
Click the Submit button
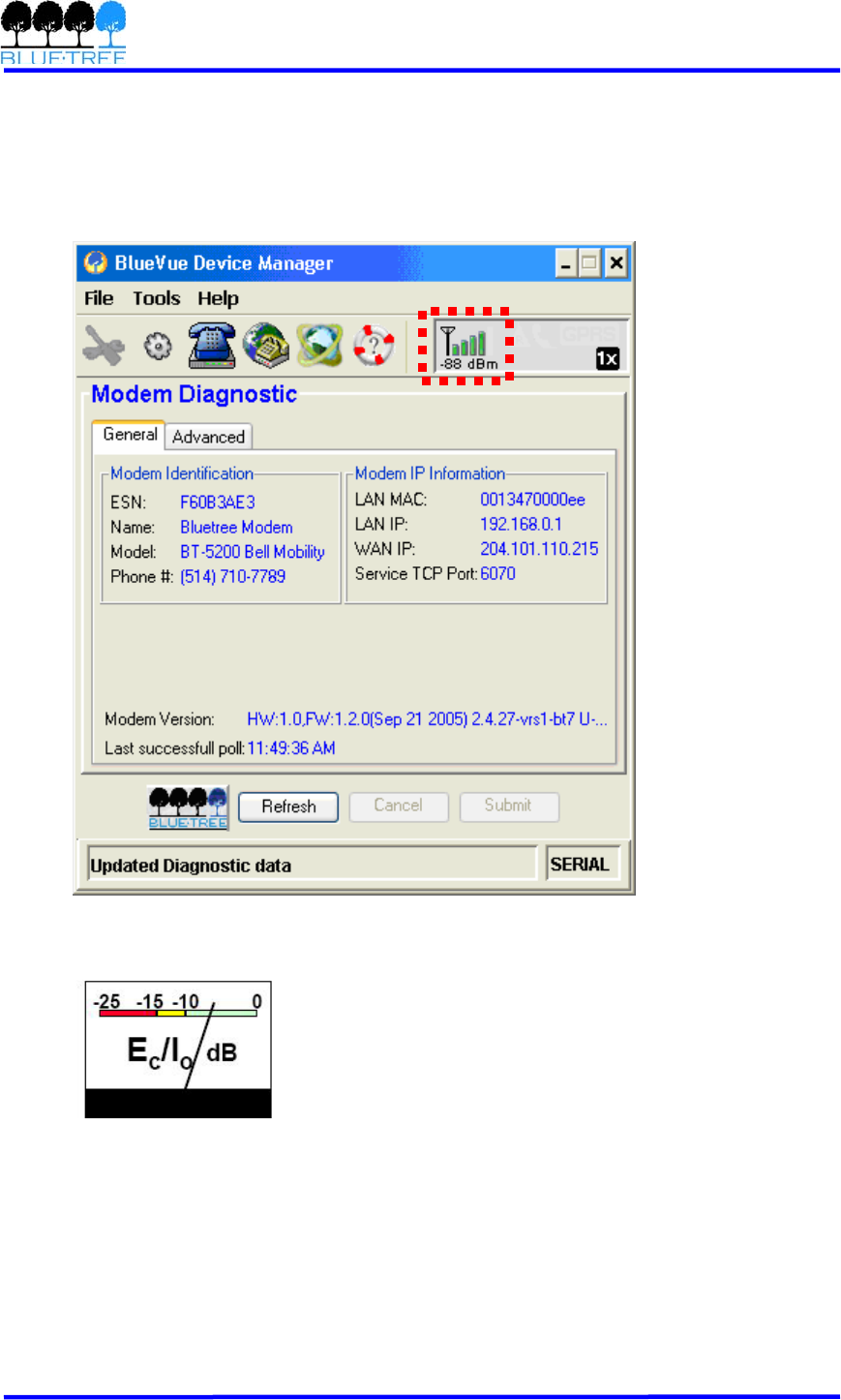tap(508, 806)
